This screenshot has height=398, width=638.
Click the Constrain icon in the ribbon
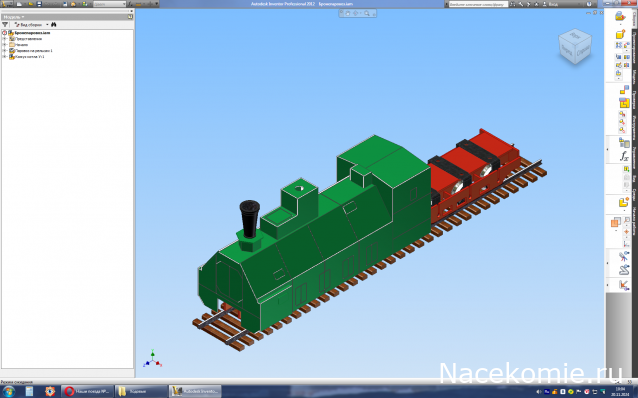(624, 90)
